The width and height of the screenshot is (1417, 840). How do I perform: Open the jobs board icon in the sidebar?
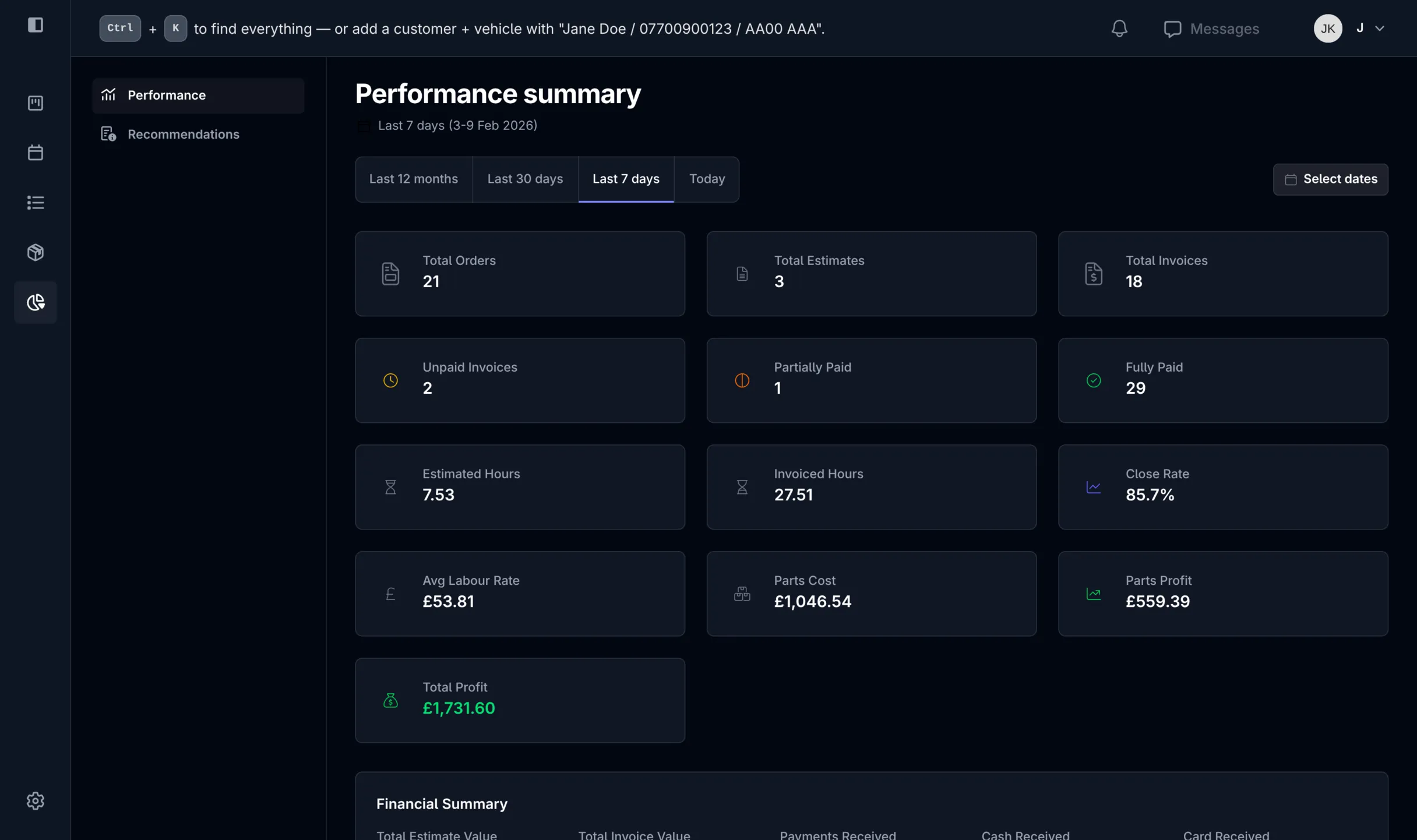(35, 103)
